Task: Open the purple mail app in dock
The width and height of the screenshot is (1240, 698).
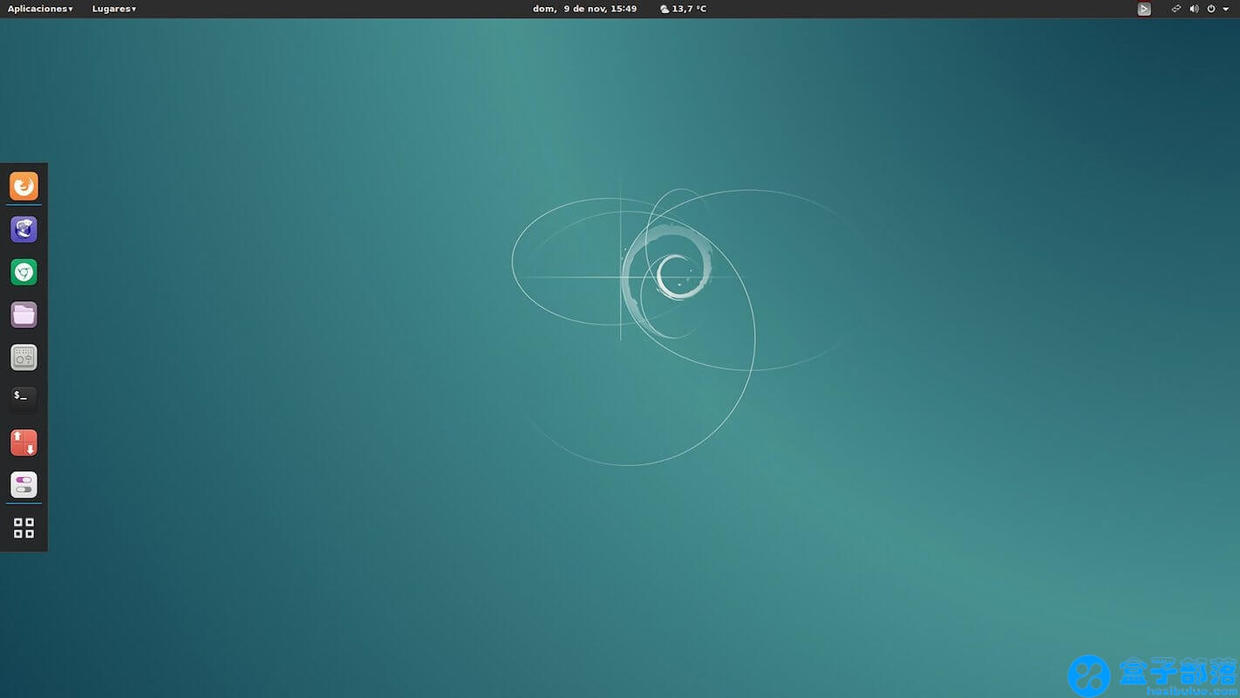Action: click(24, 229)
